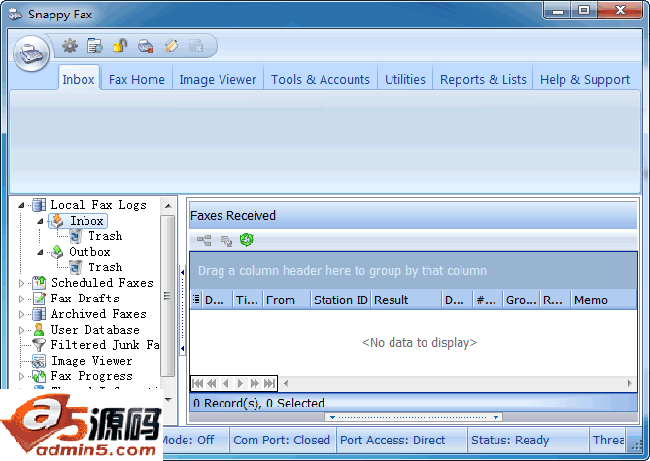Sort by the Result column header
Viewport: 650px width, 461px height.
tap(406, 300)
